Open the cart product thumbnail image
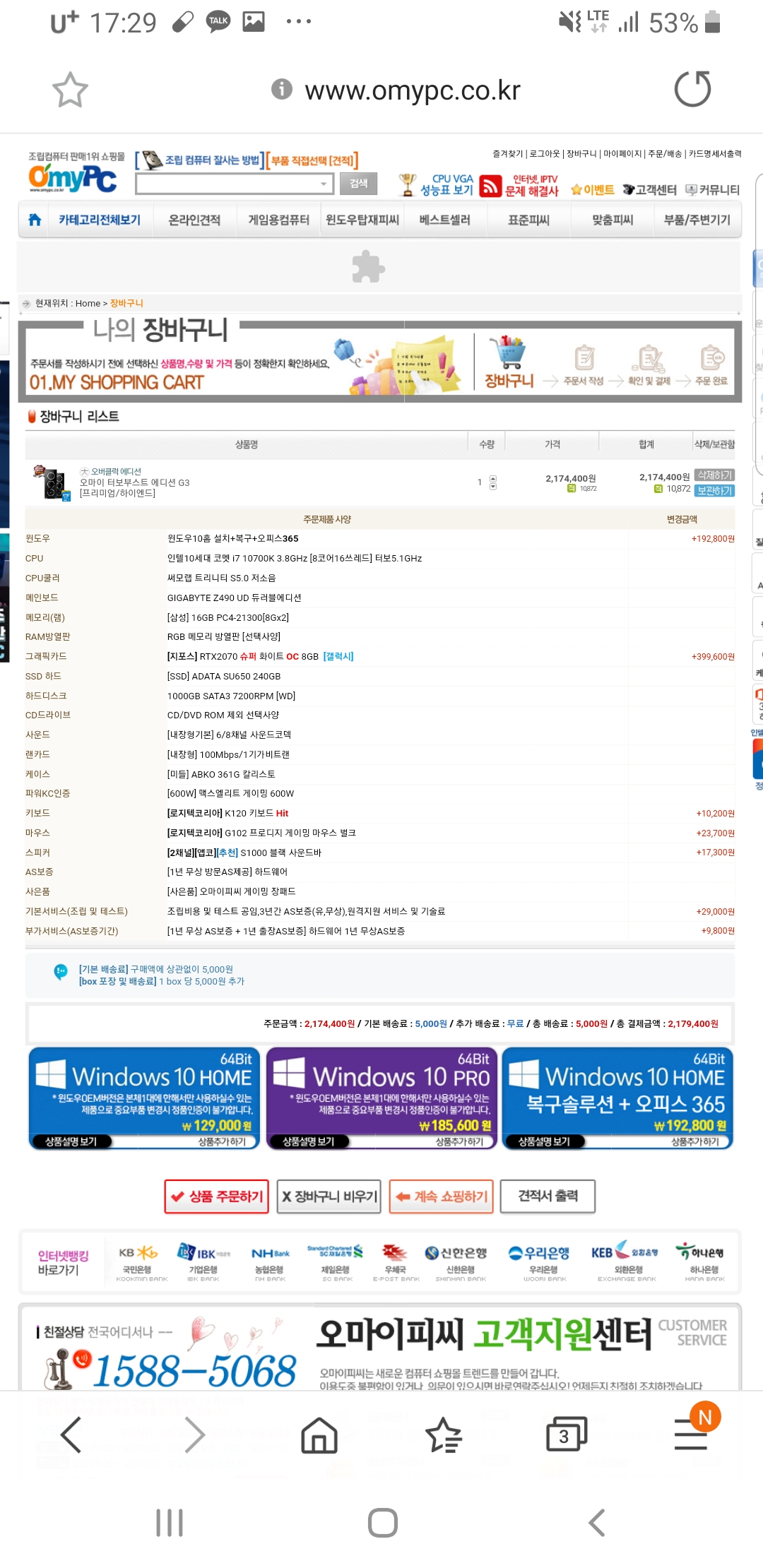The height and width of the screenshot is (1568, 763). tap(52, 482)
